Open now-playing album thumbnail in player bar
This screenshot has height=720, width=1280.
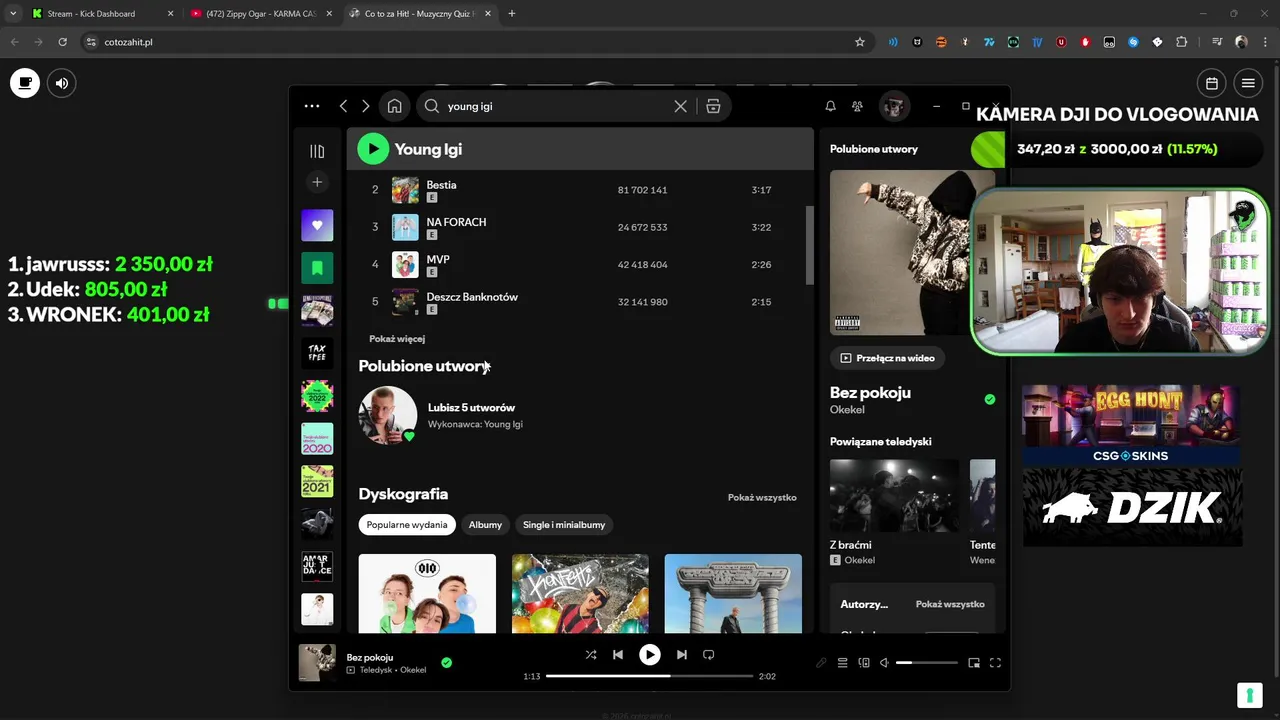point(317,663)
